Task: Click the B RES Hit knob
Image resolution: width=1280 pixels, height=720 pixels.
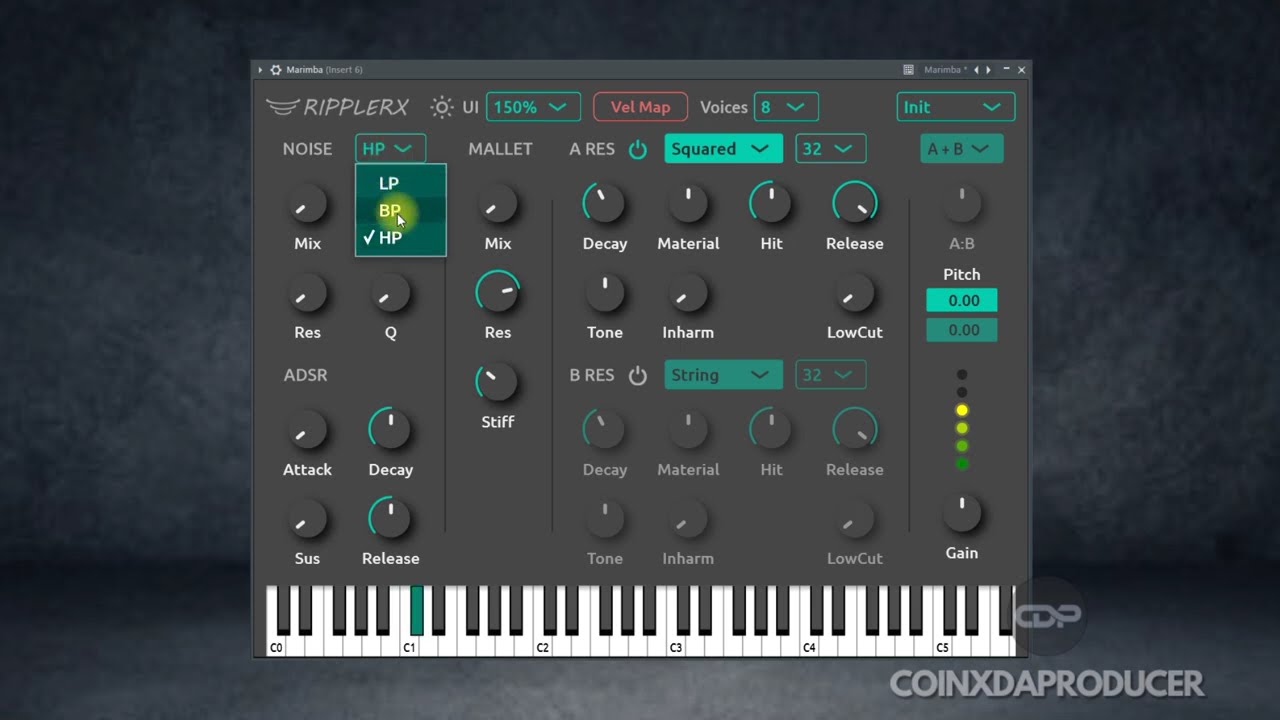Action: coord(771,430)
